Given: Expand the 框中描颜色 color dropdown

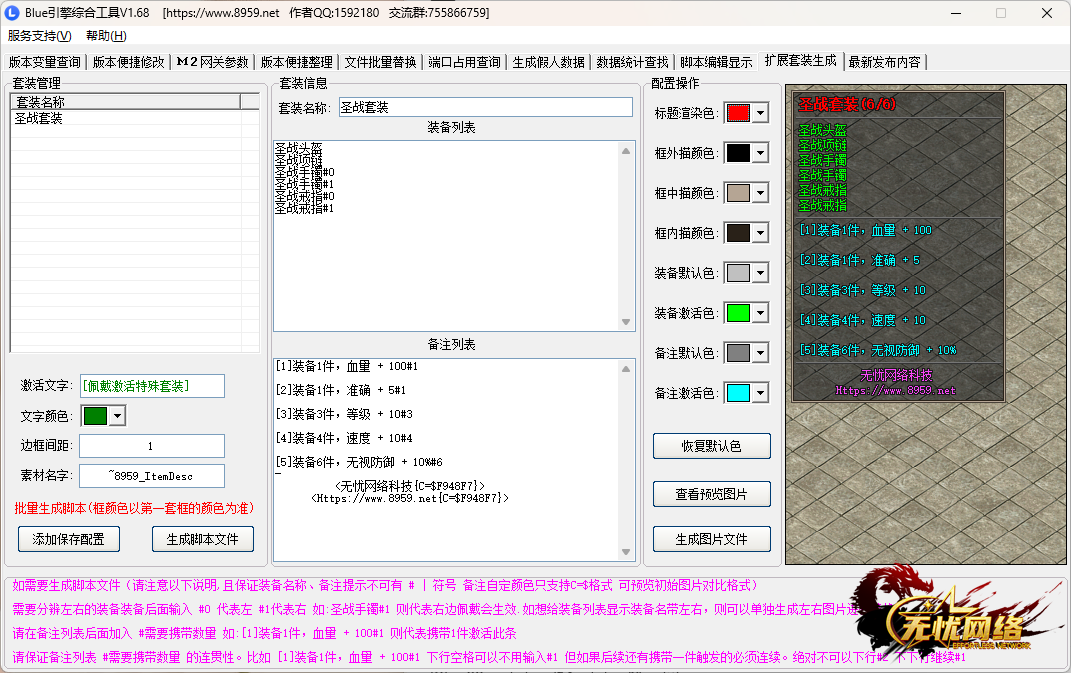Looking at the screenshot, I should pos(760,193).
